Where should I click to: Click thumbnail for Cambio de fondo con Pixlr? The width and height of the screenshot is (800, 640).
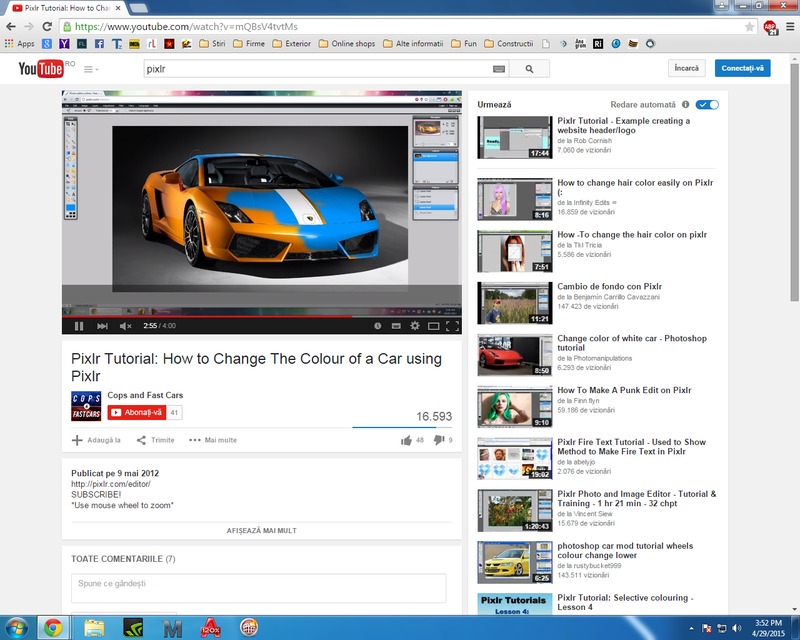click(x=515, y=303)
